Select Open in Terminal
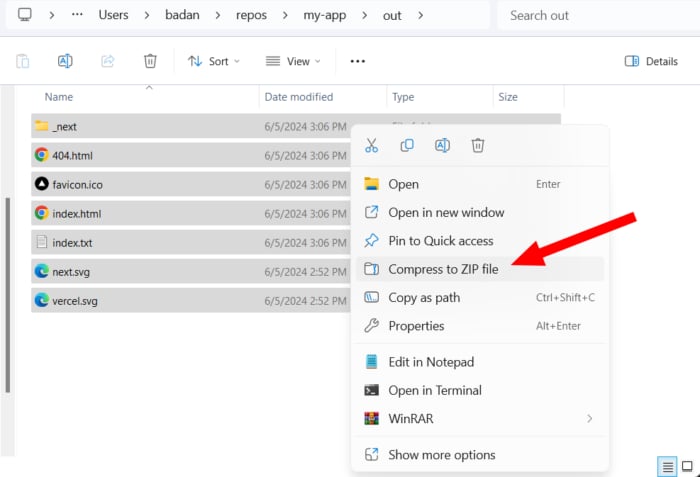Viewport: 700px width, 477px height. coord(480,390)
